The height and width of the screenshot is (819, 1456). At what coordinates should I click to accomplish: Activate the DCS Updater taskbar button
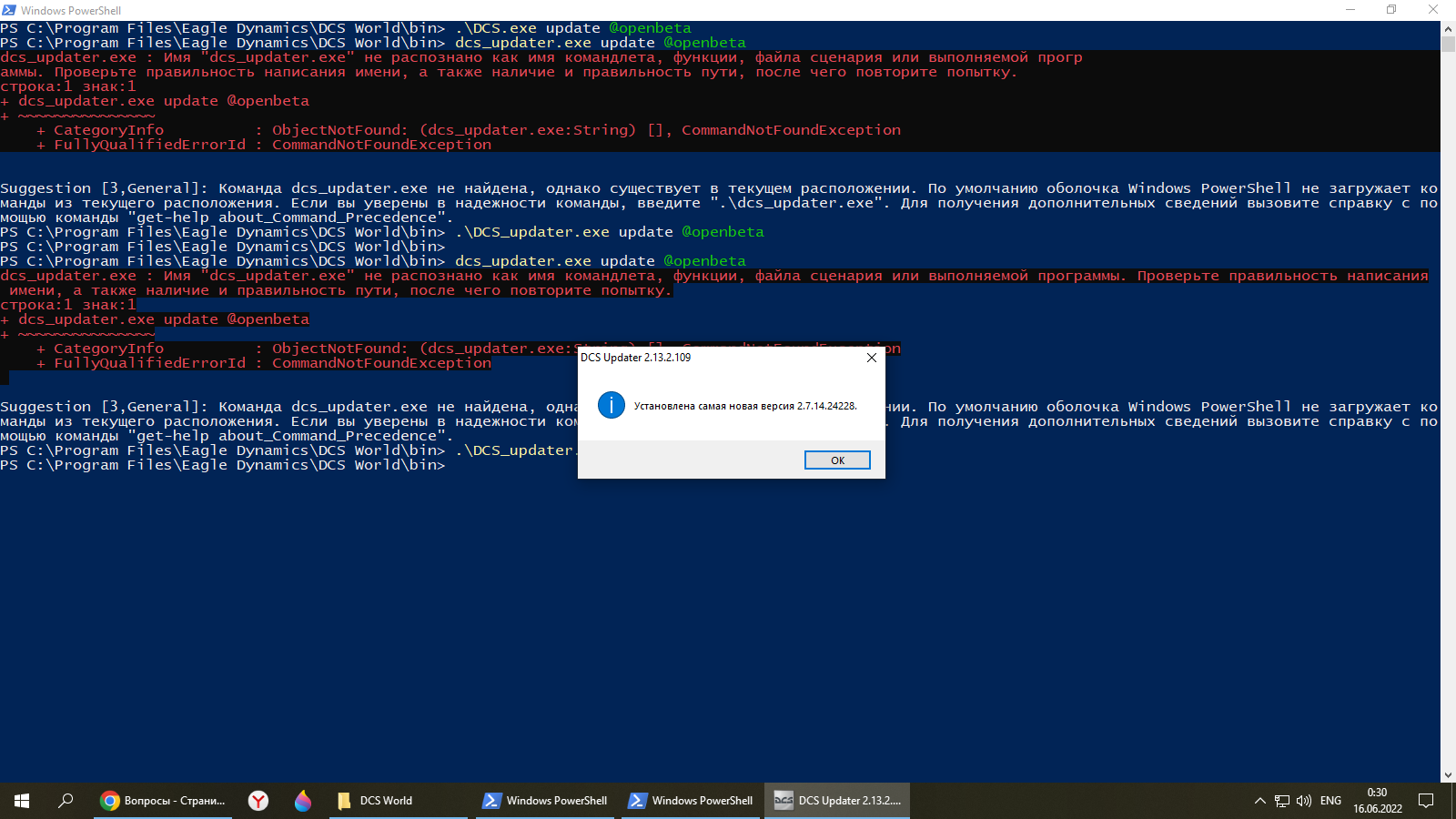coord(837,801)
